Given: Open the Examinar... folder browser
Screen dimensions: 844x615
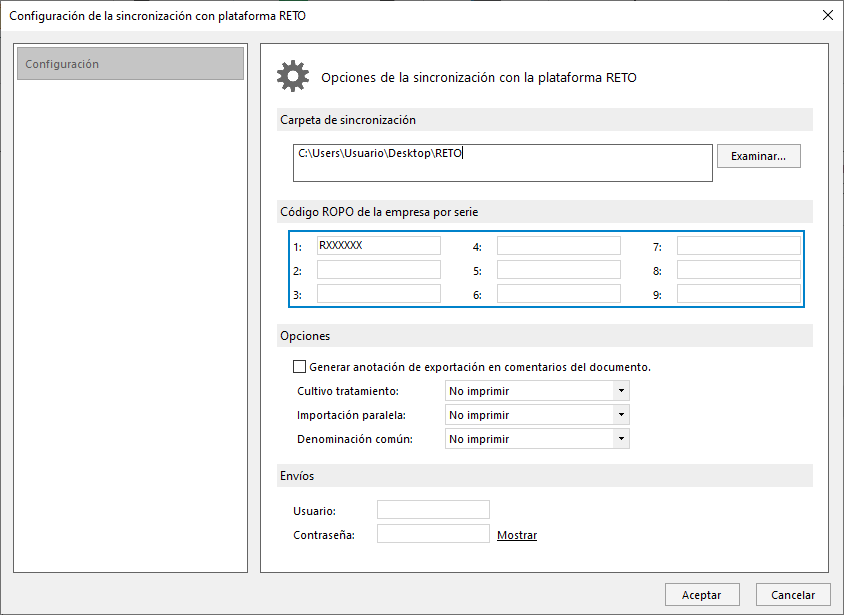Looking at the screenshot, I should (x=758, y=156).
